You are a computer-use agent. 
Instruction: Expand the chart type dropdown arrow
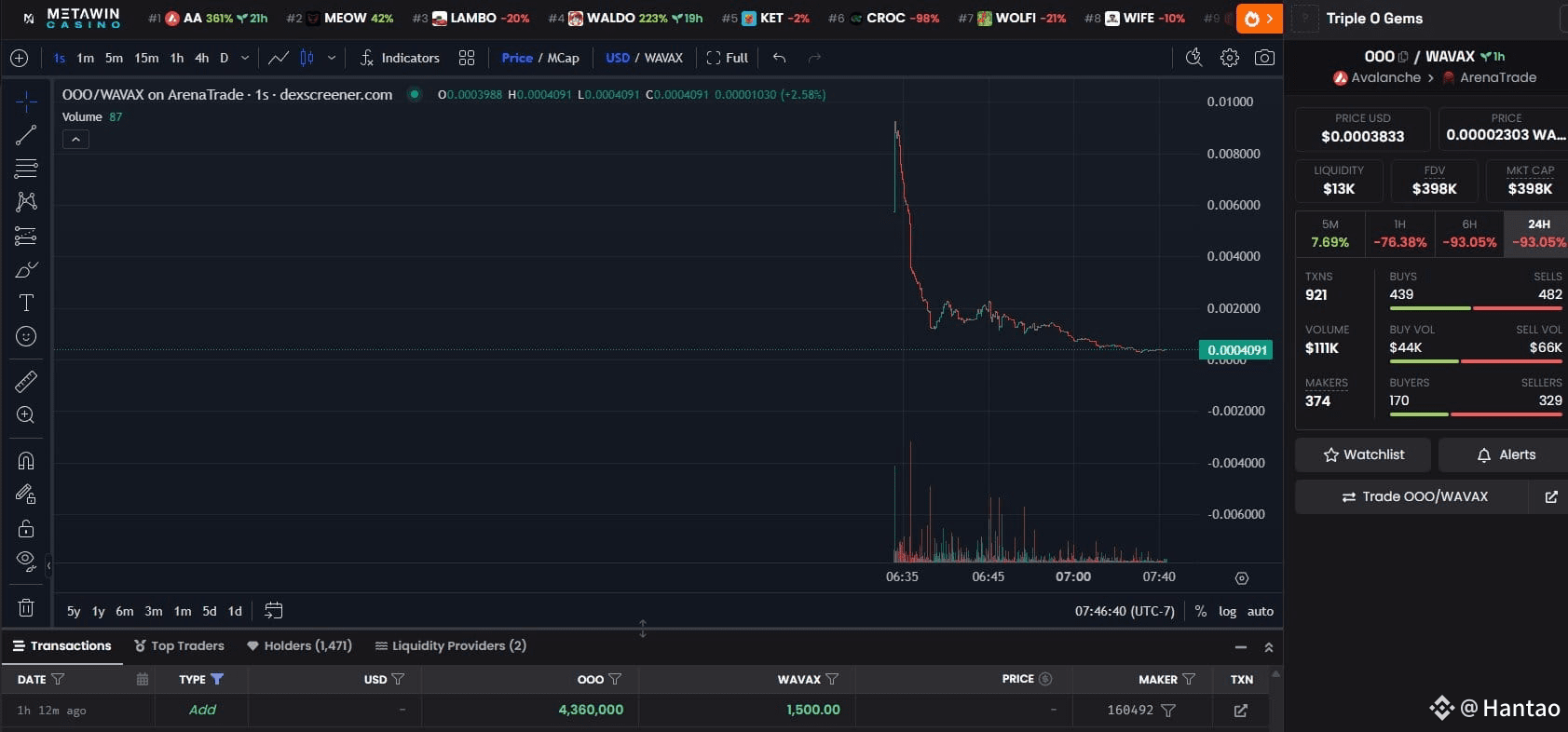(x=332, y=58)
